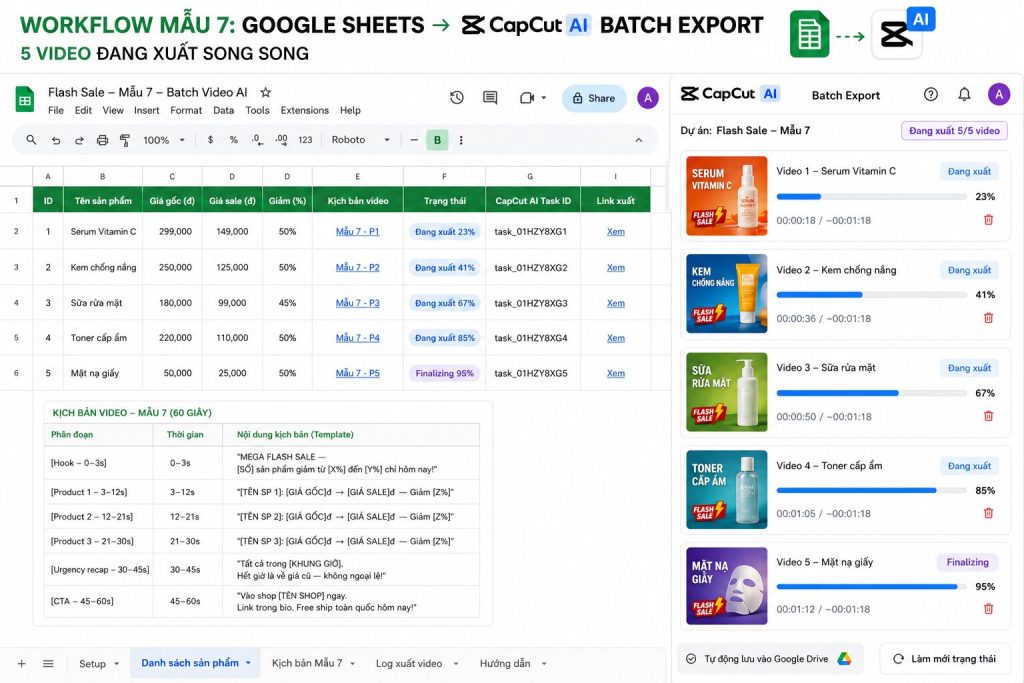Add a new sheet with plus icon
Screen dimensions: 1024x683
coord(22,663)
